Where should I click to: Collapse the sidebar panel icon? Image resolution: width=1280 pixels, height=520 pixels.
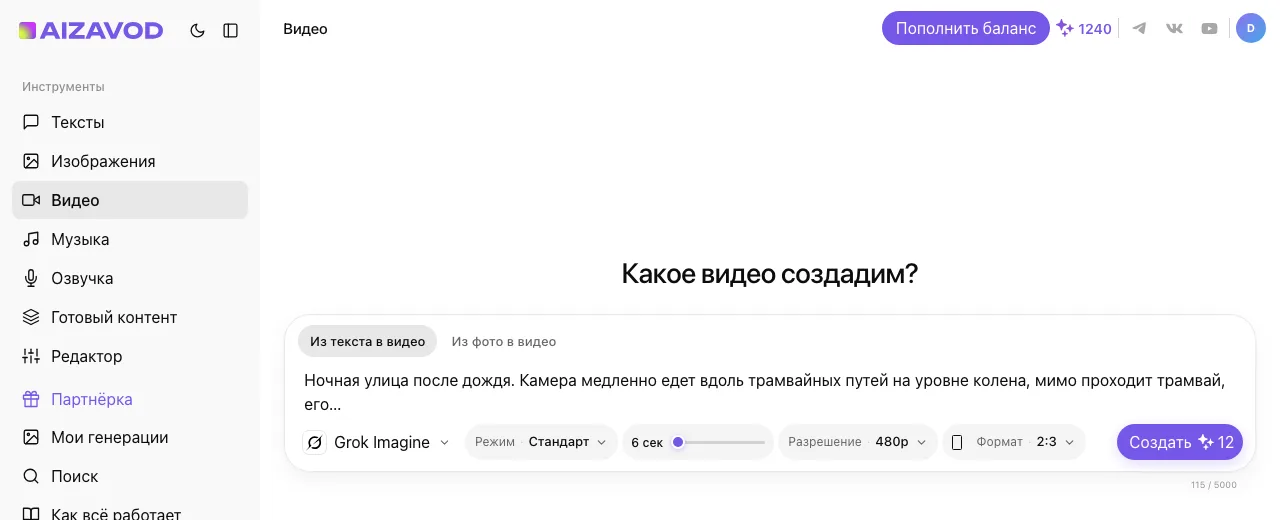(231, 31)
